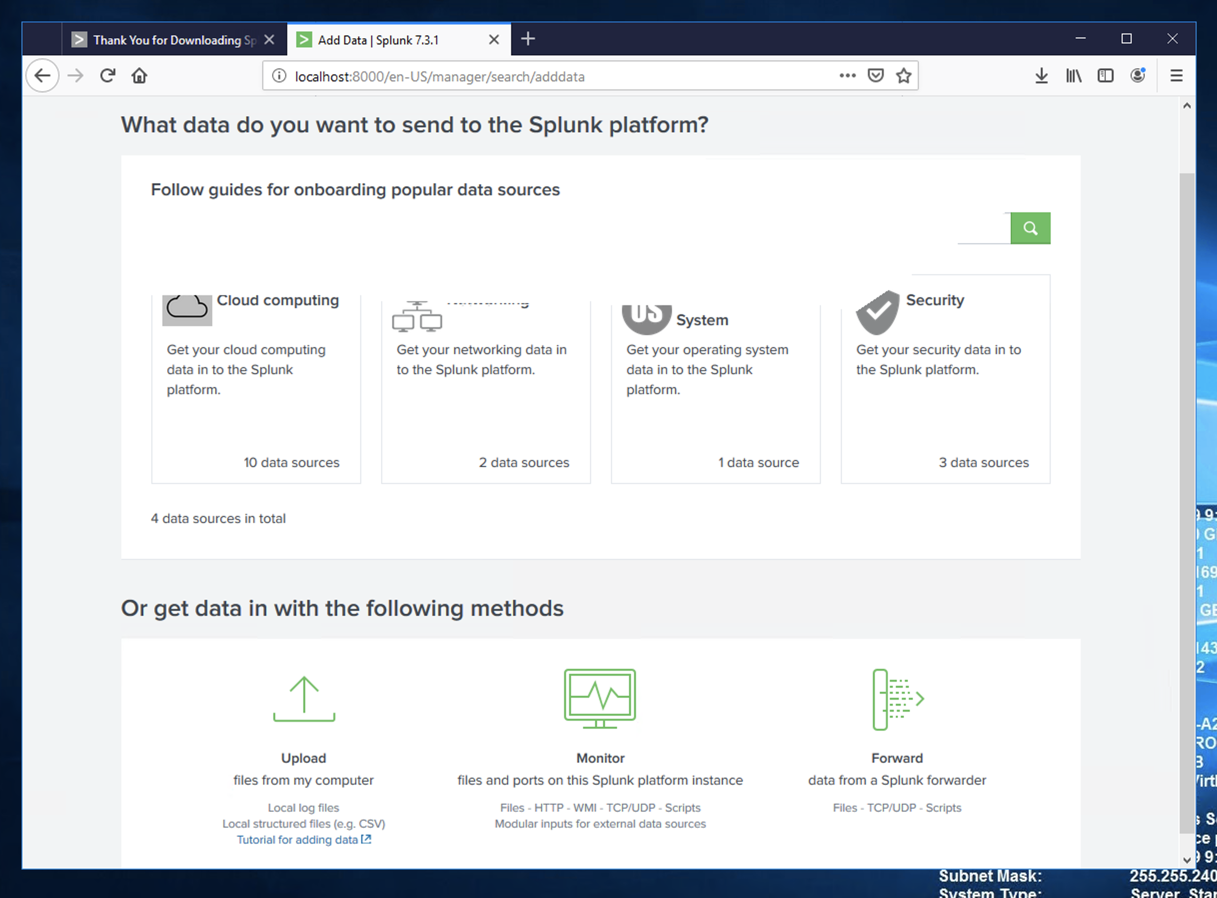Click the scrollbar down arrow
The width and height of the screenshot is (1217, 898).
(x=1187, y=859)
